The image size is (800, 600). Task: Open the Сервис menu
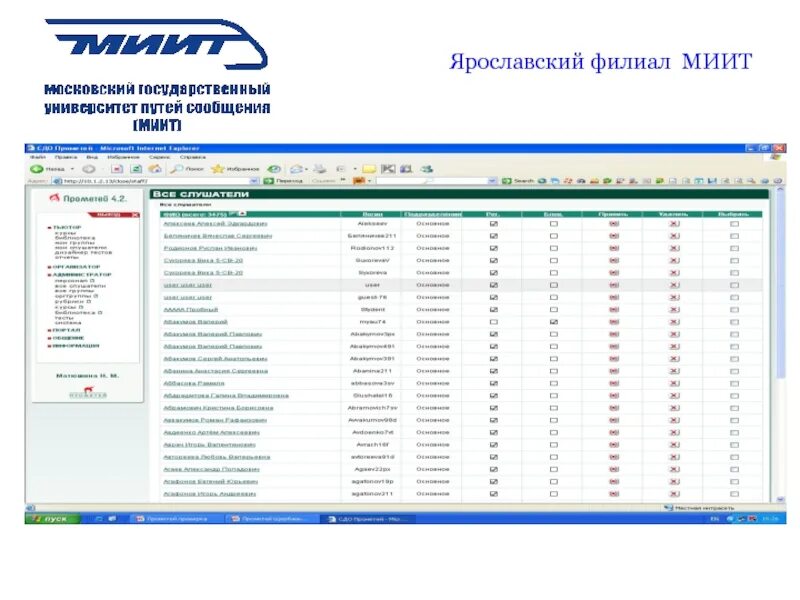click(x=160, y=157)
